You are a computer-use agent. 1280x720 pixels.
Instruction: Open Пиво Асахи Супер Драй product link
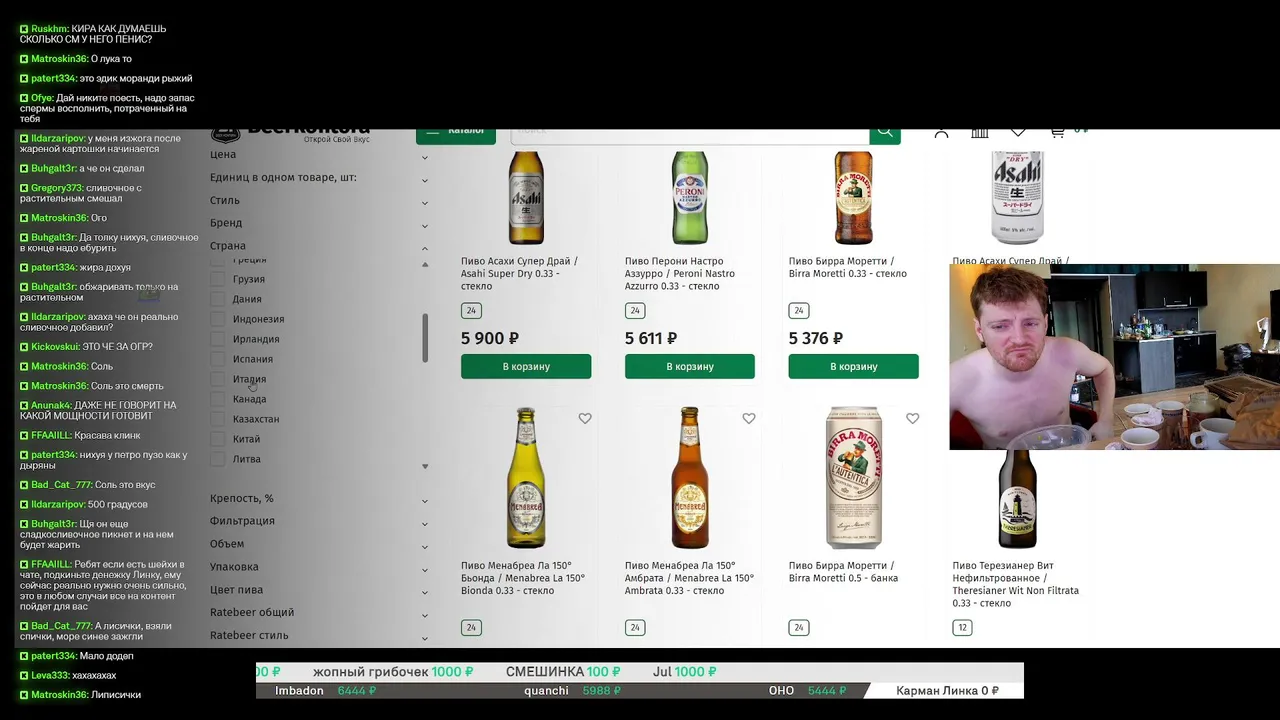[519, 274]
